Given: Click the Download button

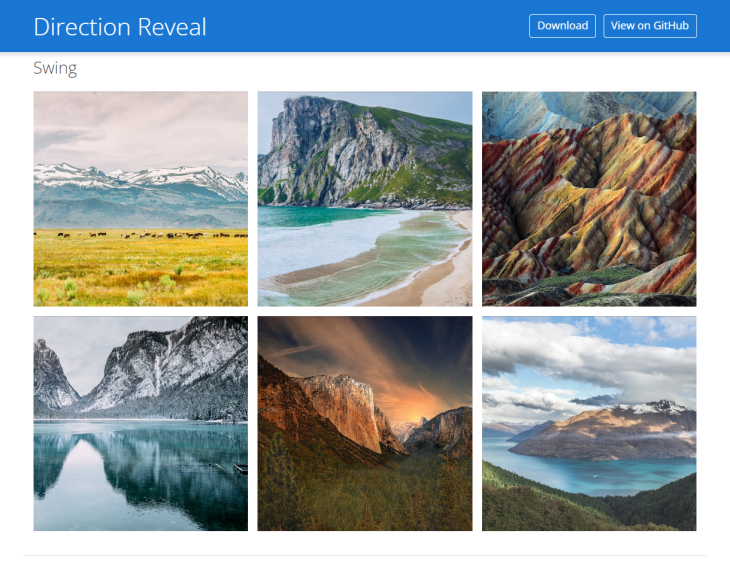Looking at the screenshot, I should (562, 26).
